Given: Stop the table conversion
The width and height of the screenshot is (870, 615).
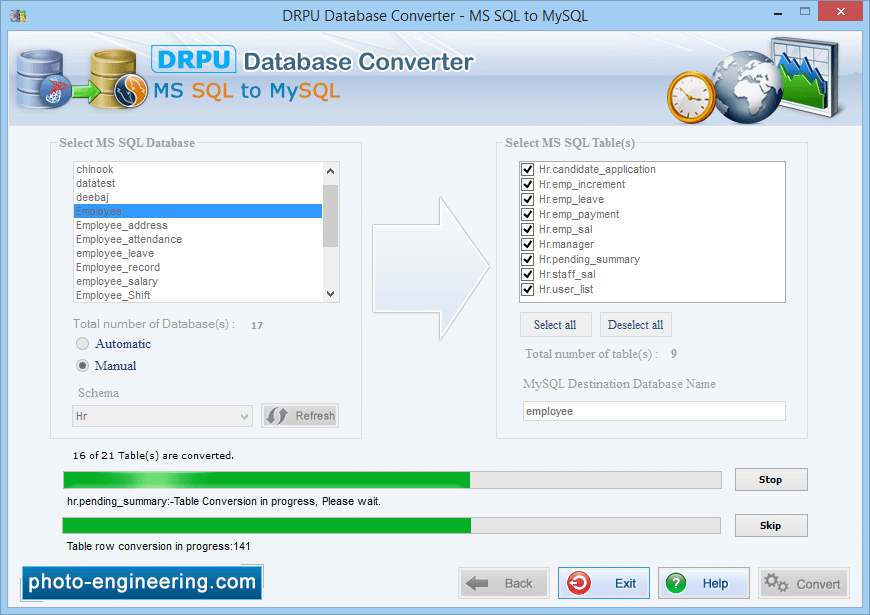Looking at the screenshot, I should [771, 480].
